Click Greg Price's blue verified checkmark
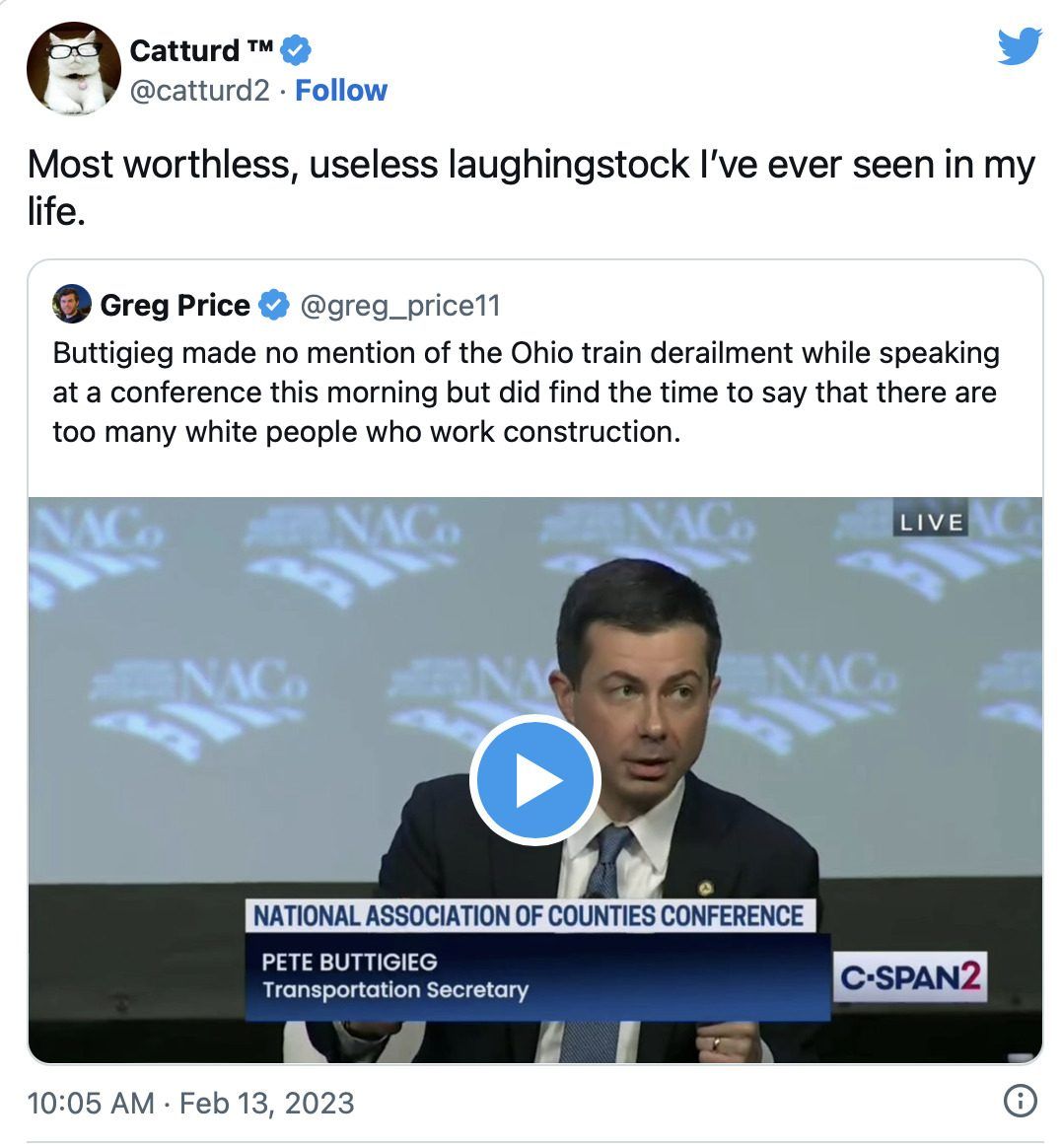This screenshot has width=1061, height=1148. pos(273,306)
